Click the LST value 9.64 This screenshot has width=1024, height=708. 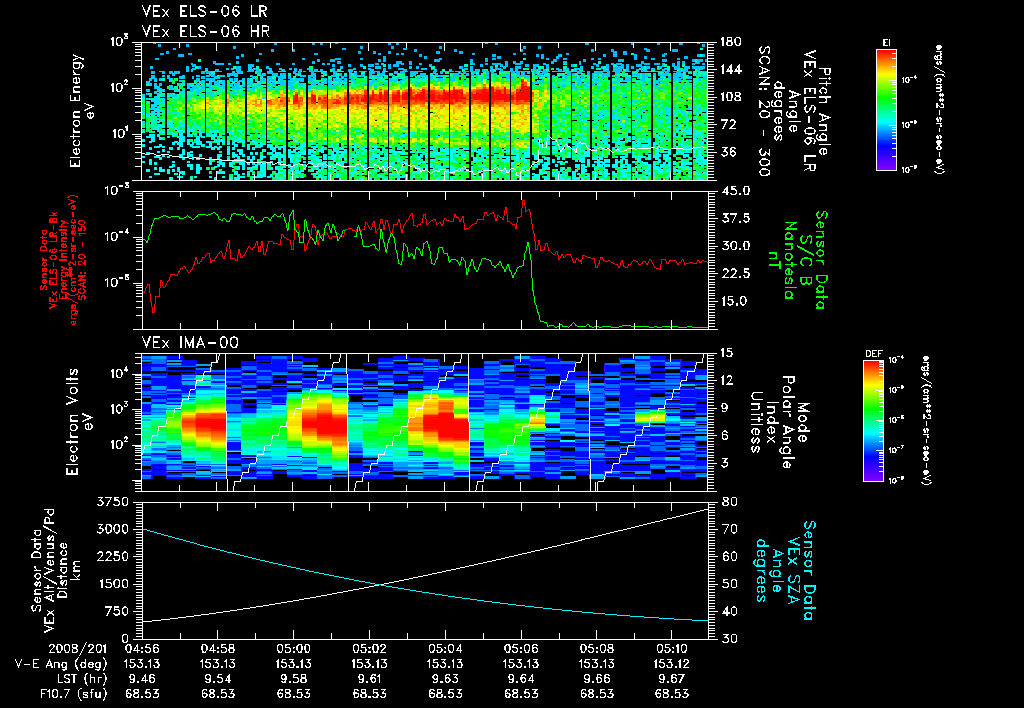coord(521,679)
